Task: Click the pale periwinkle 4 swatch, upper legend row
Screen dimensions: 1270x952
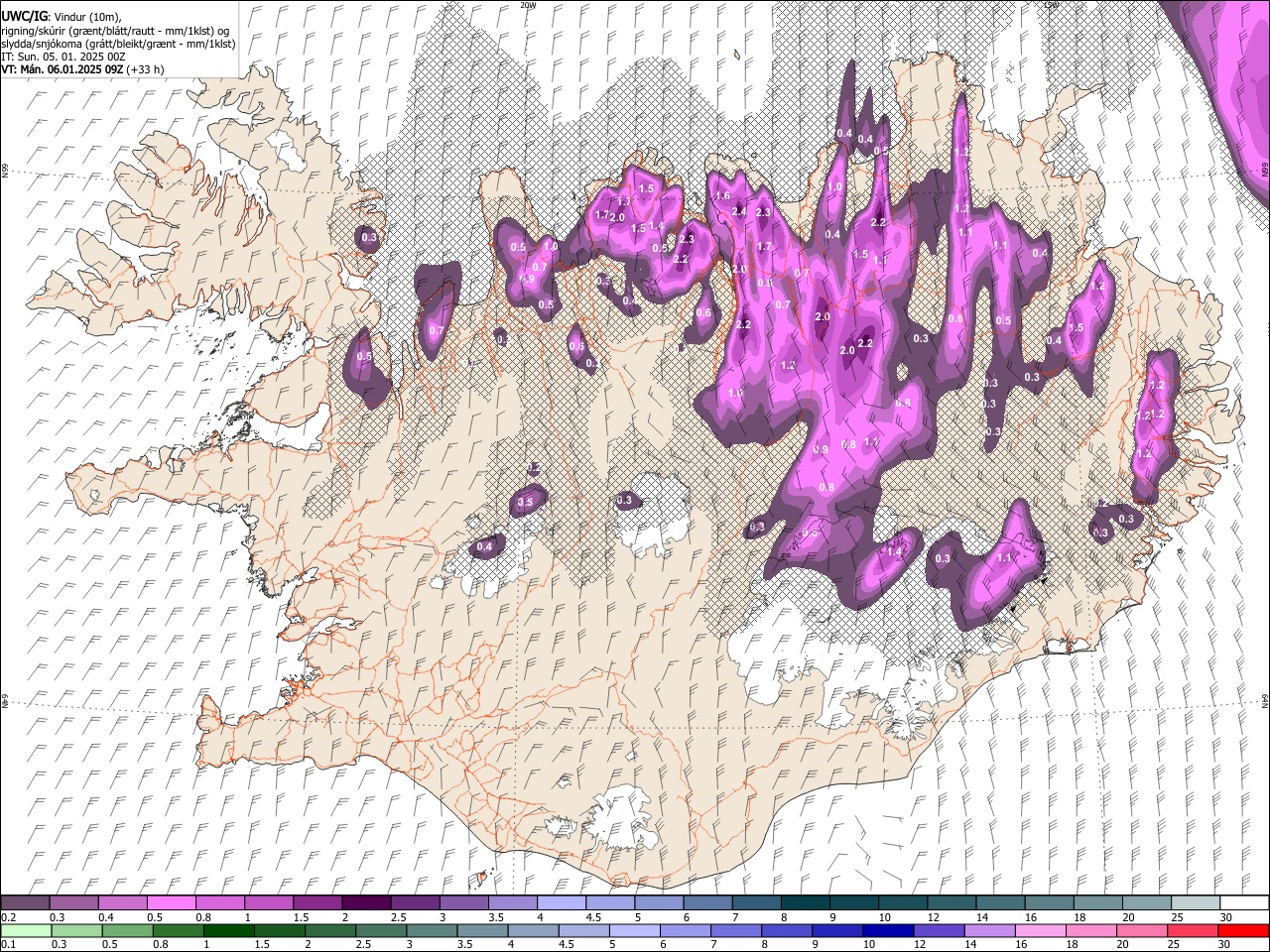Action: pos(561,902)
